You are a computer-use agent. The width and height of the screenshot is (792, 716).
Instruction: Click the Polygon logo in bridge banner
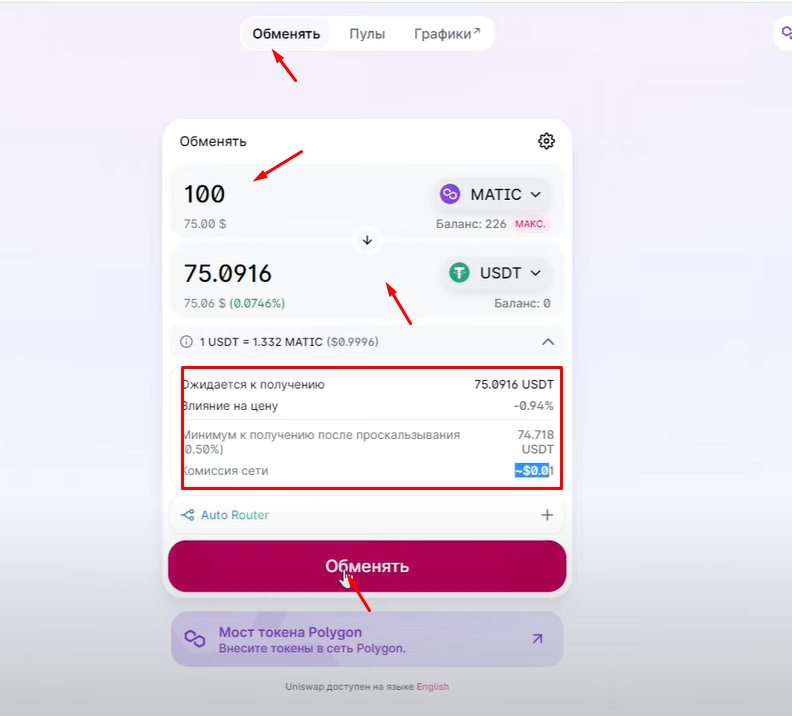click(195, 639)
